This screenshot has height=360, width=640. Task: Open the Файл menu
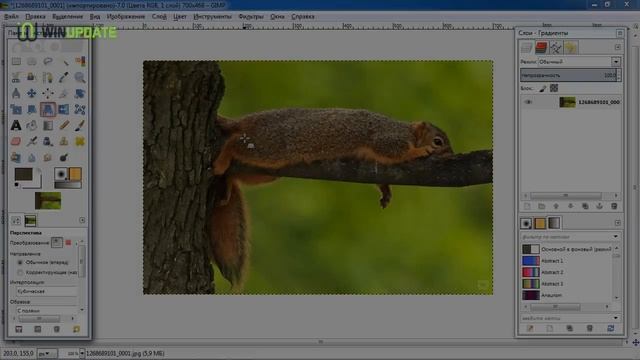pyautogui.click(x=11, y=17)
